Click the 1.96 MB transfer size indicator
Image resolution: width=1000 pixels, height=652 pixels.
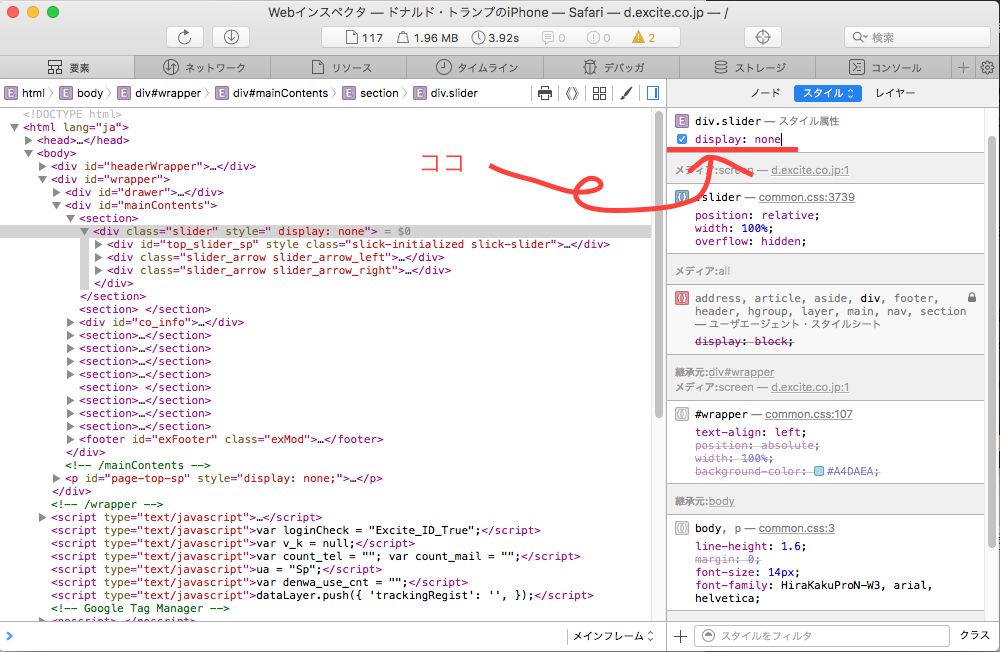point(427,38)
